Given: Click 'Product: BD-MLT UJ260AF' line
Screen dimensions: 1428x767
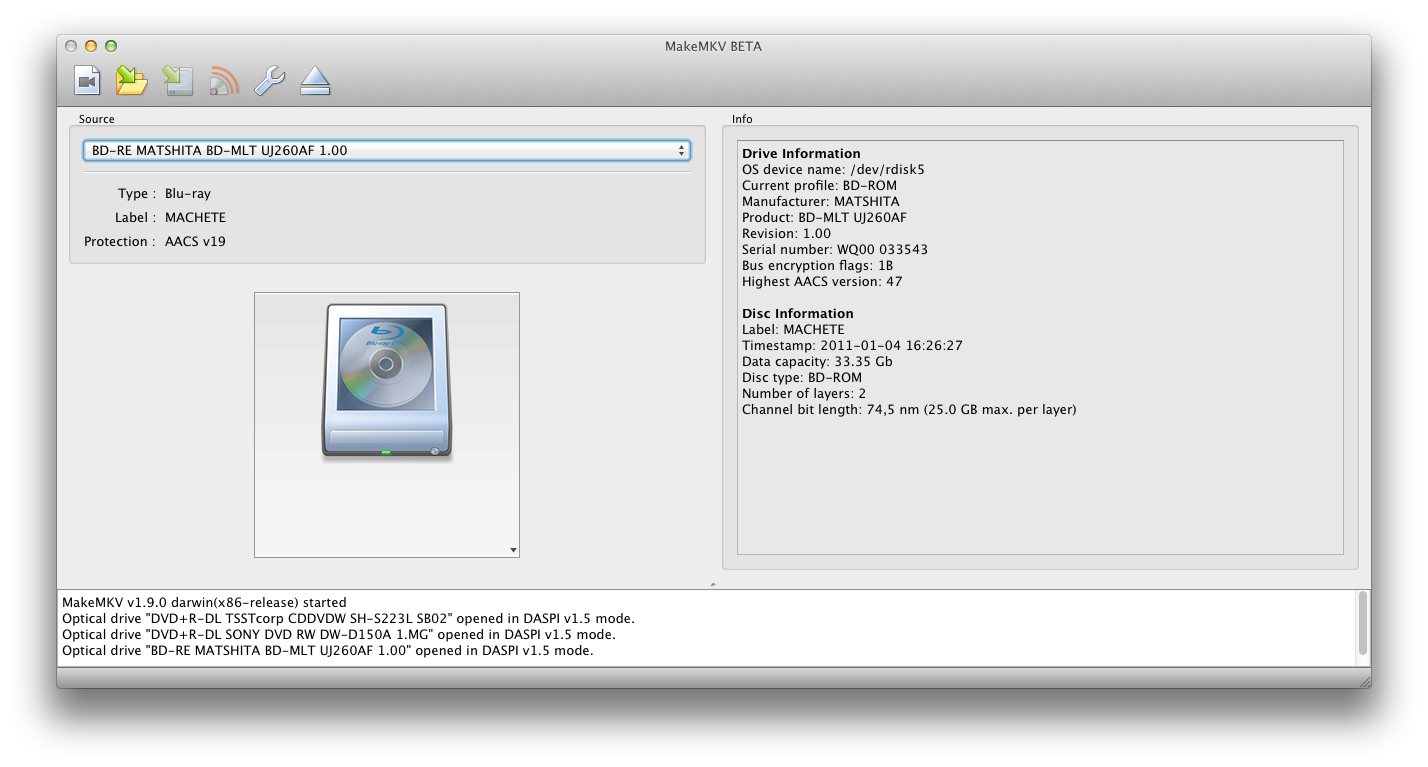Looking at the screenshot, I should tap(824, 218).
